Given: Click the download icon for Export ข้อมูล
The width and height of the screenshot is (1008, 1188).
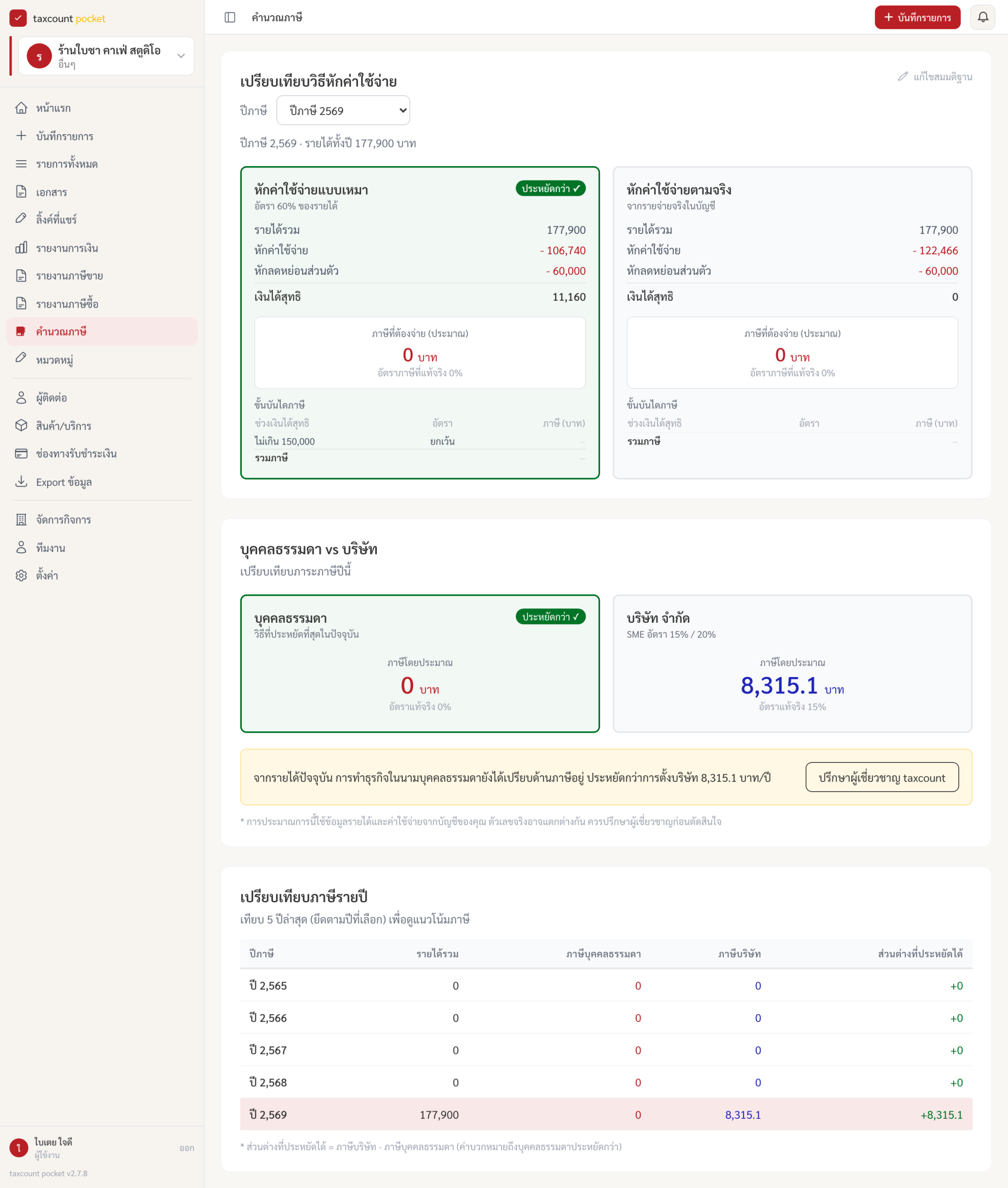Looking at the screenshot, I should pyautogui.click(x=21, y=482).
